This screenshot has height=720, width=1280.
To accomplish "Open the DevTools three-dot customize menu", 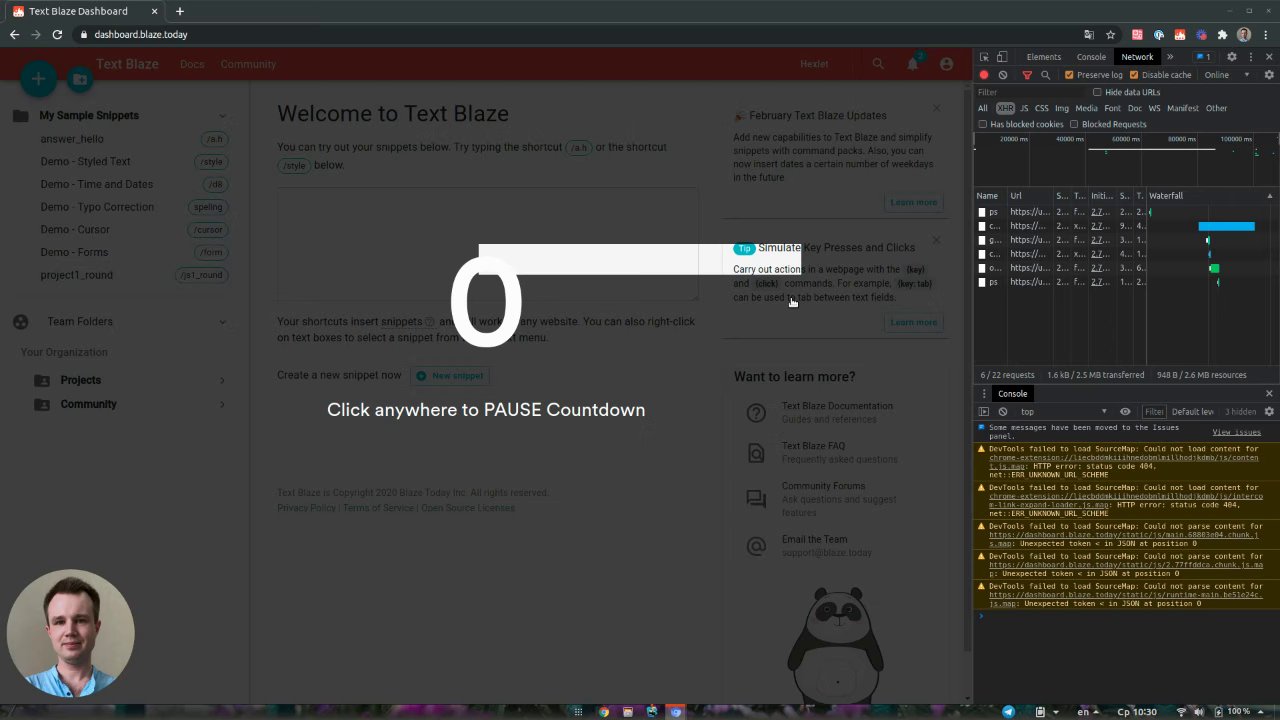I will (x=1250, y=57).
